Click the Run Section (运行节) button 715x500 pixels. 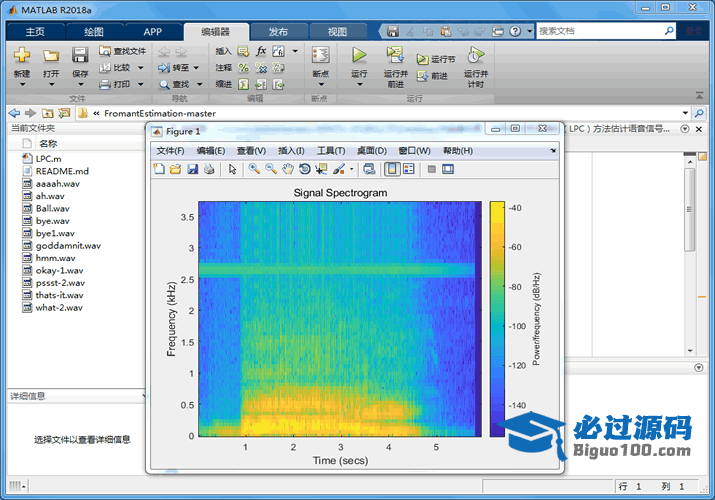click(435, 59)
